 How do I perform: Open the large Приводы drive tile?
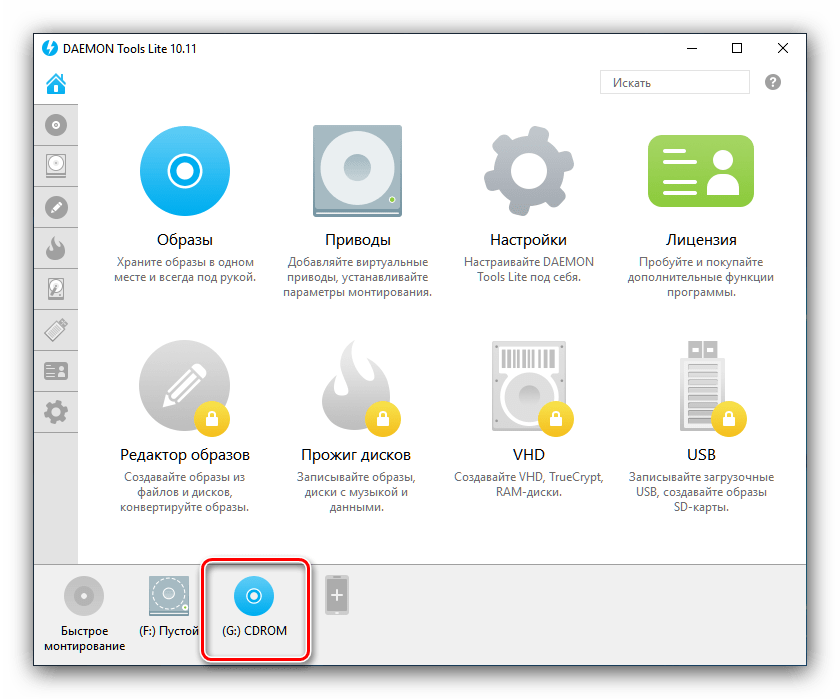357,171
